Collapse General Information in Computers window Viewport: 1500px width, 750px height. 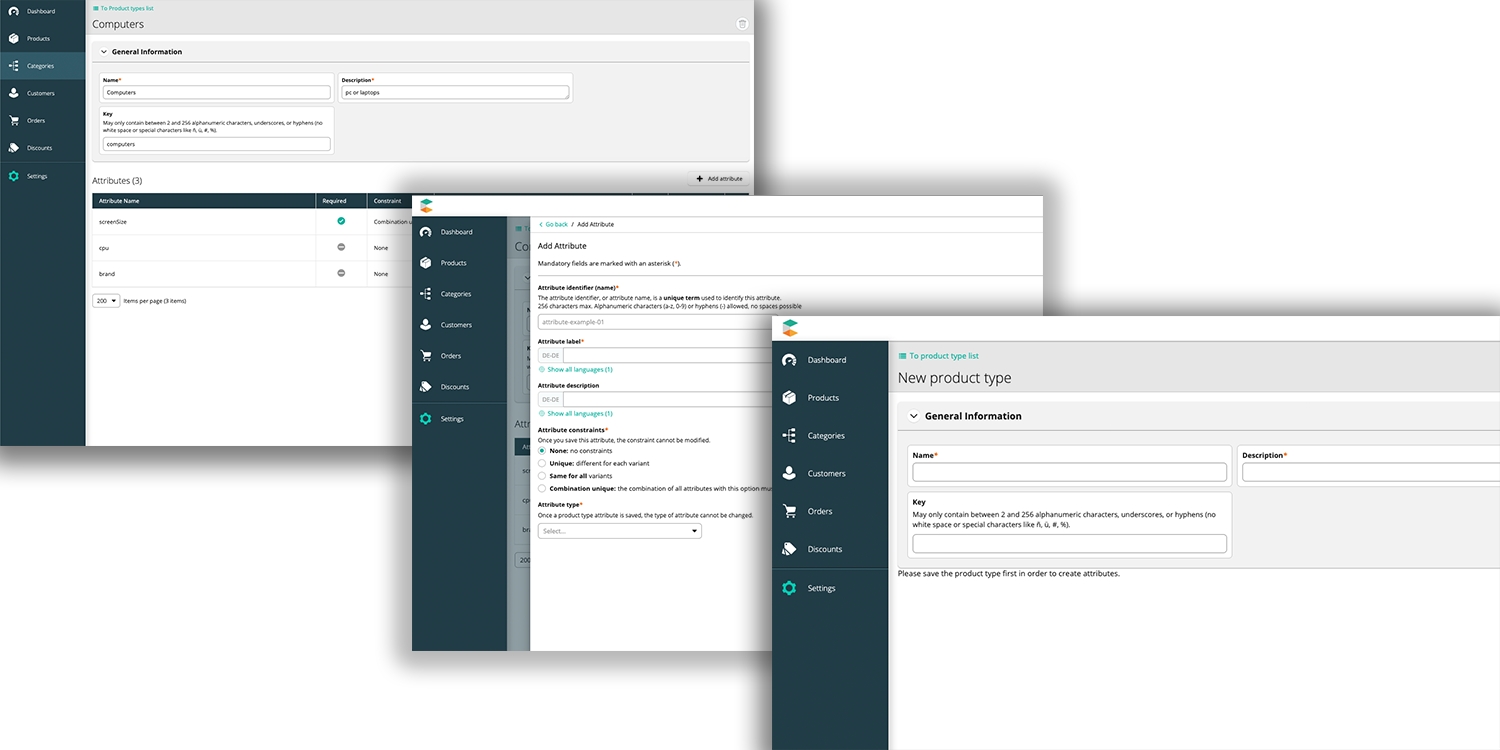[103, 52]
